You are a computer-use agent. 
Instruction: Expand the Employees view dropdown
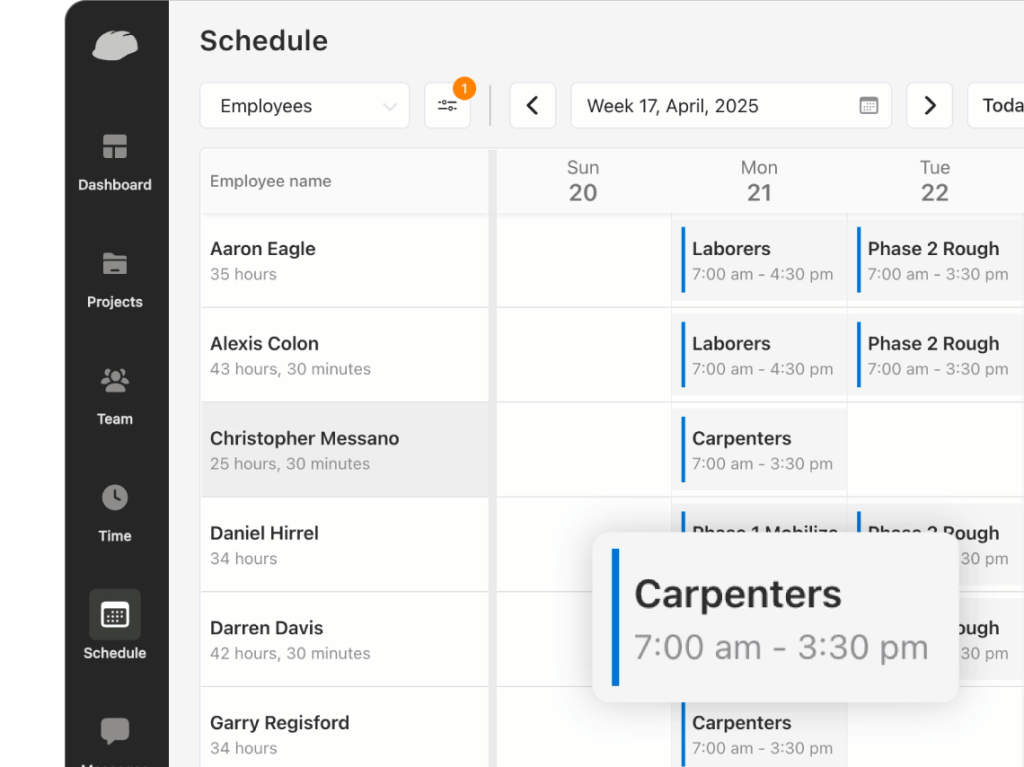click(x=304, y=106)
